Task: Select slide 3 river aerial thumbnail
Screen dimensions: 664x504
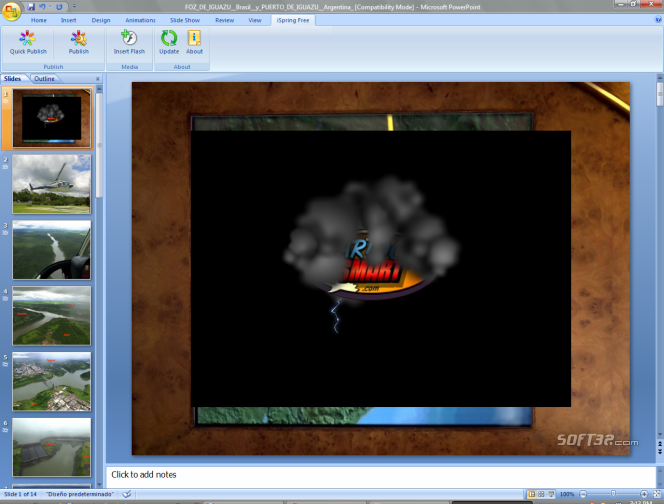Action: click(x=52, y=249)
